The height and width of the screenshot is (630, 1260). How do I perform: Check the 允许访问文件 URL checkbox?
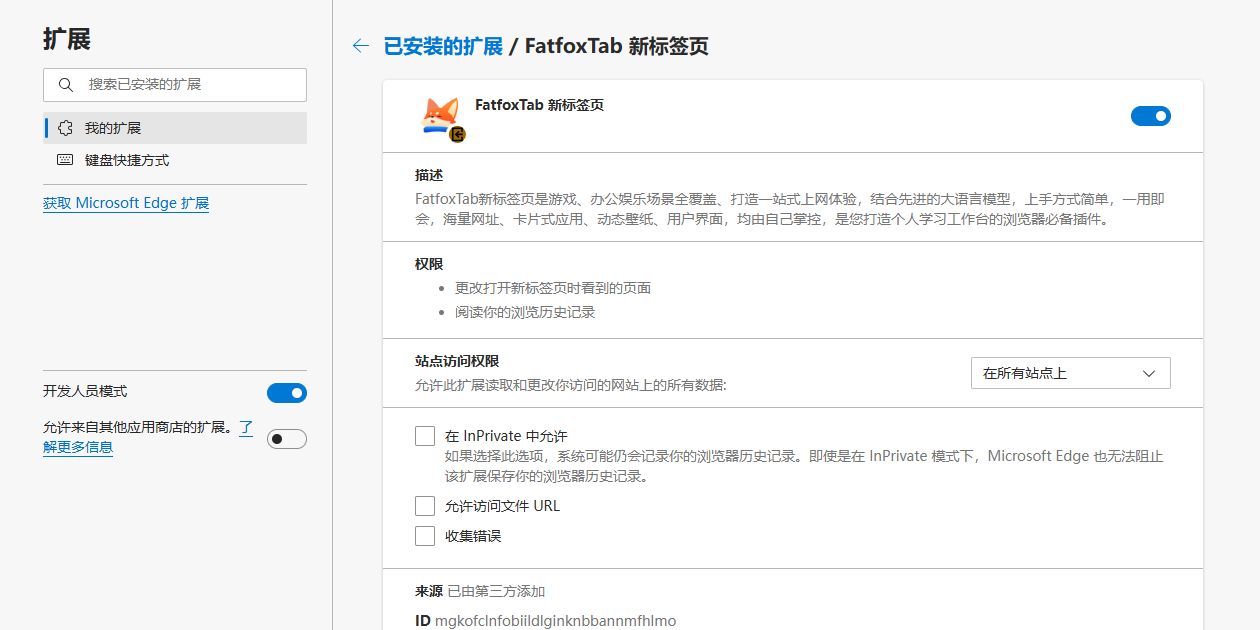[425, 506]
